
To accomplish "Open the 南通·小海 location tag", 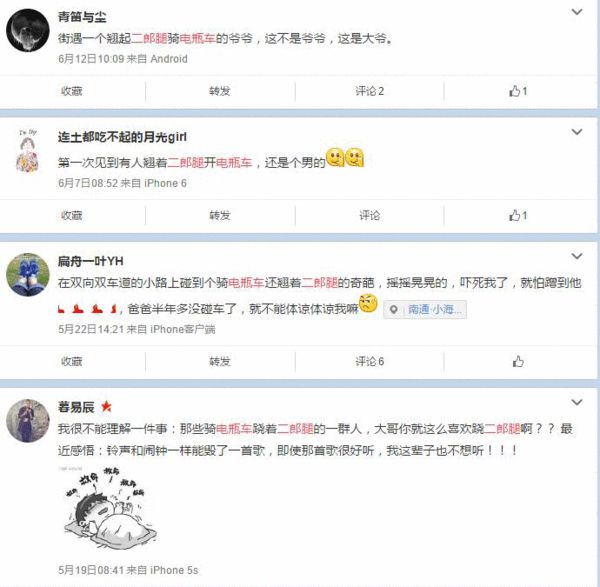I will pos(425,309).
